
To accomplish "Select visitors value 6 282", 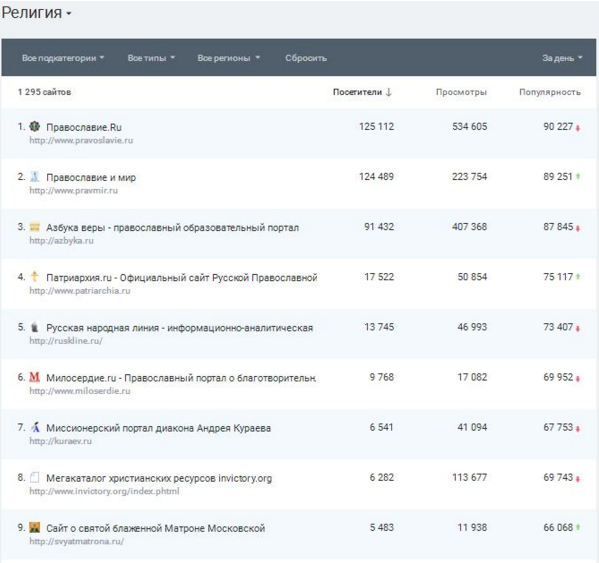I will pos(382,477).
